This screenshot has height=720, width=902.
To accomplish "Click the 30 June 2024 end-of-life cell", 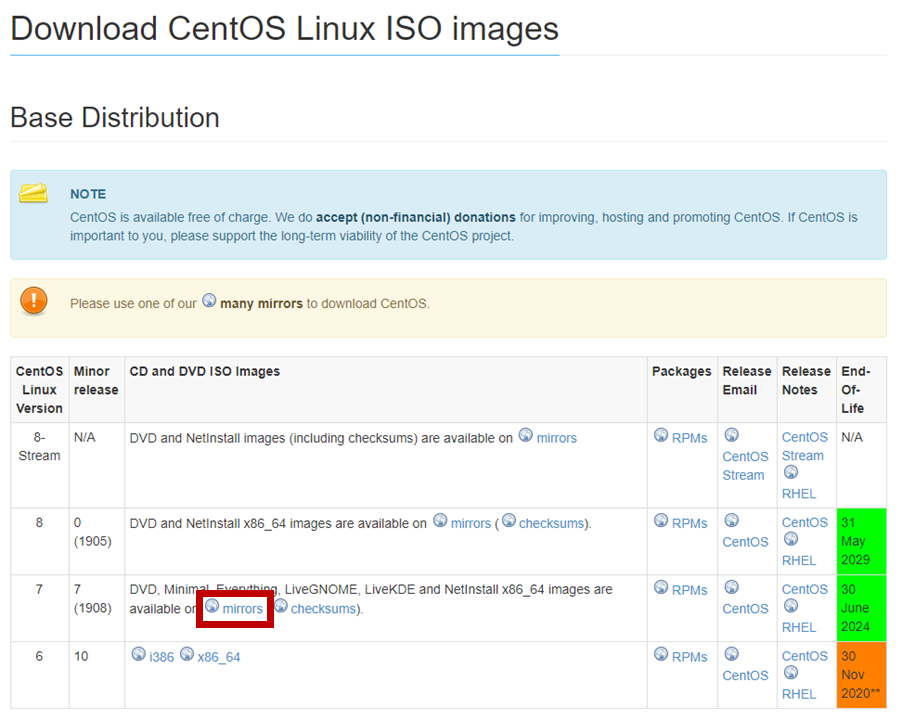I will pyautogui.click(x=861, y=608).
